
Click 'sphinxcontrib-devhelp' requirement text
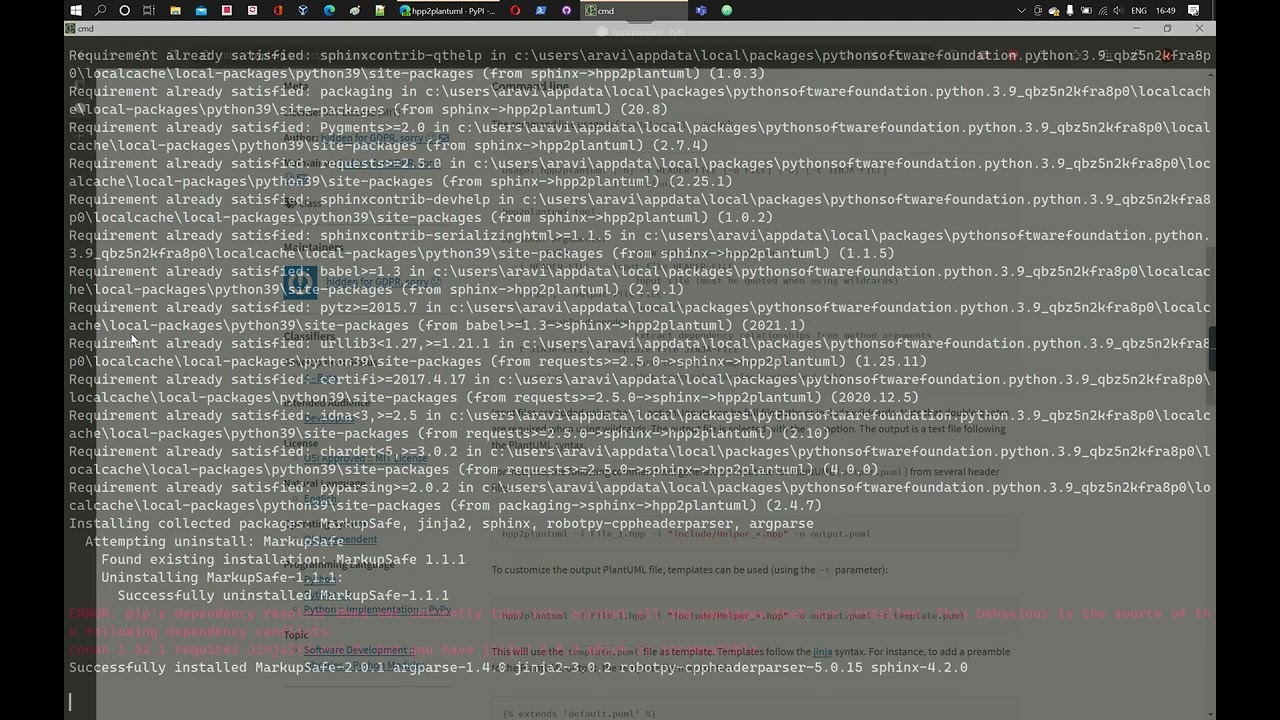tap(405, 199)
